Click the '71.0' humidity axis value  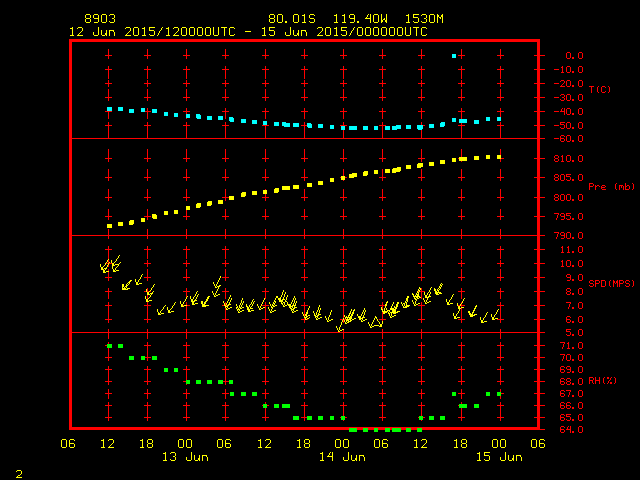(571, 346)
